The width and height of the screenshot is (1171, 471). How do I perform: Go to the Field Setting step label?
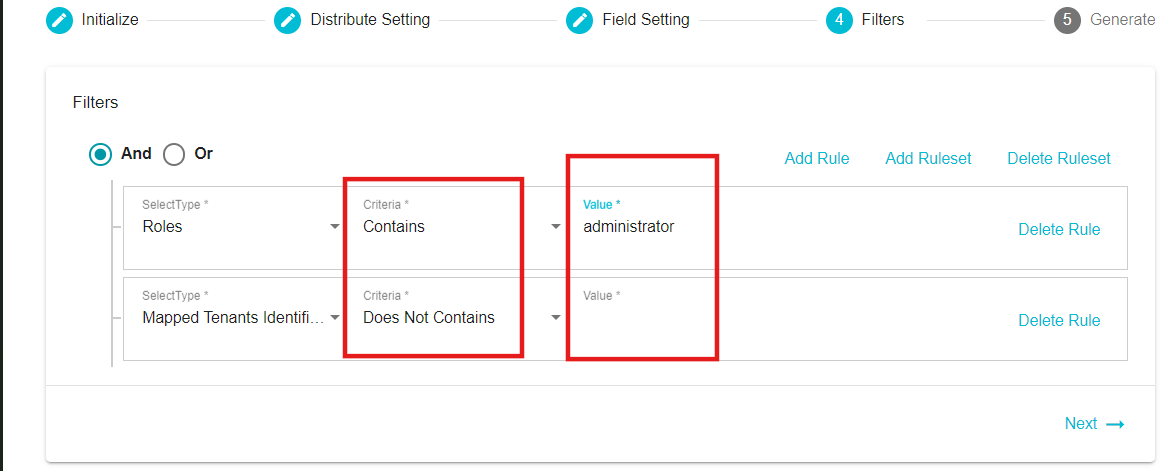pos(646,19)
